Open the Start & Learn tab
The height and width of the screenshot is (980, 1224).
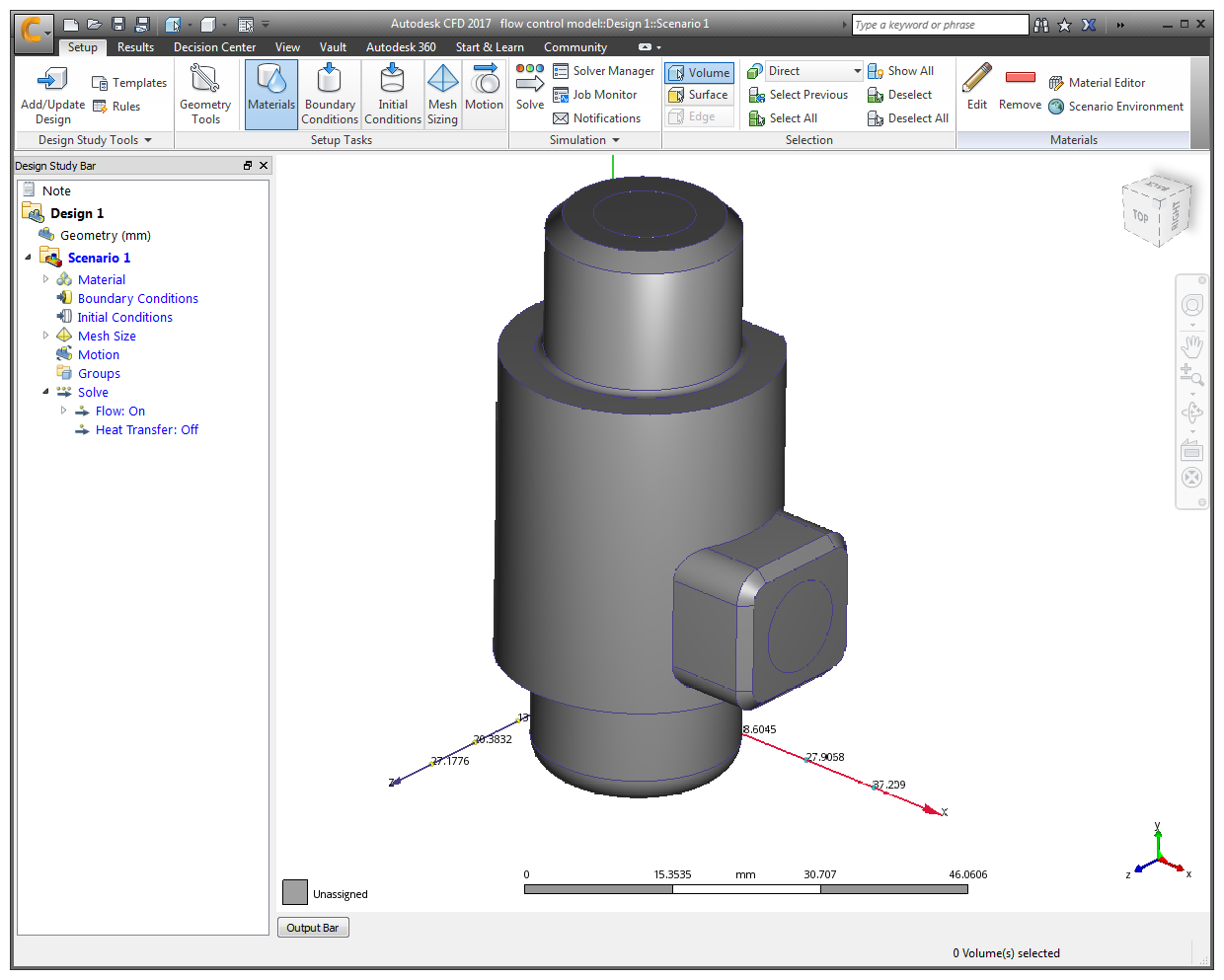click(x=490, y=47)
